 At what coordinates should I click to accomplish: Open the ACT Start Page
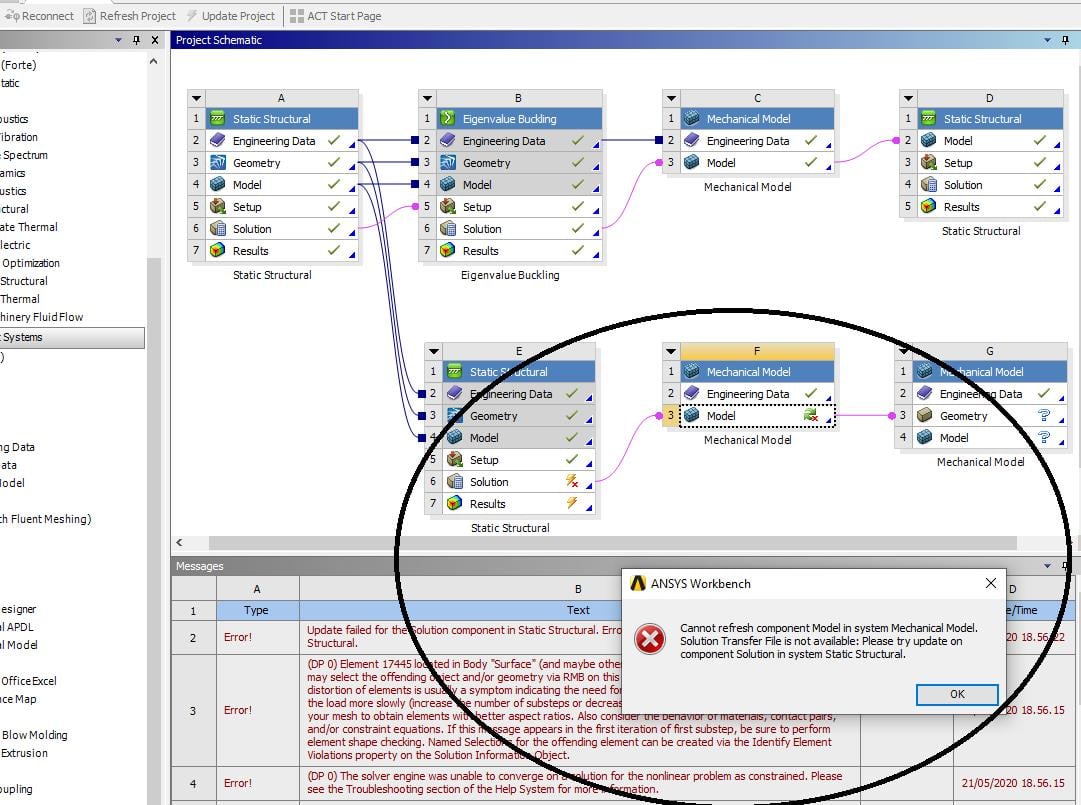click(336, 16)
